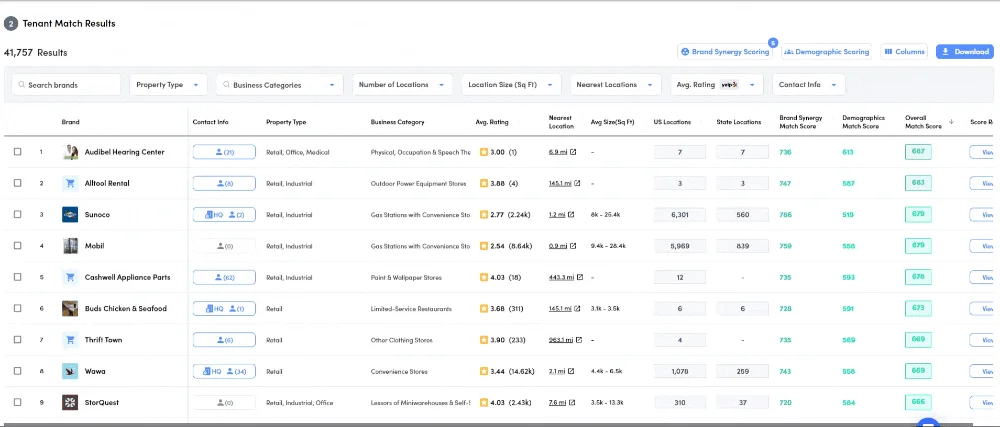The height and width of the screenshot is (427, 1000).
Task: Open external link icon beside 2.1 mi
Action: point(571,371)
